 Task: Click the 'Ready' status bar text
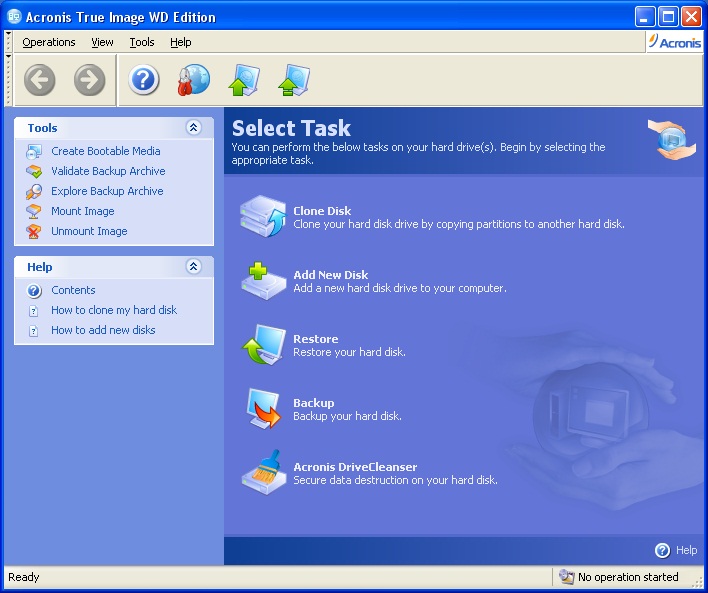(x=23, y=577)
